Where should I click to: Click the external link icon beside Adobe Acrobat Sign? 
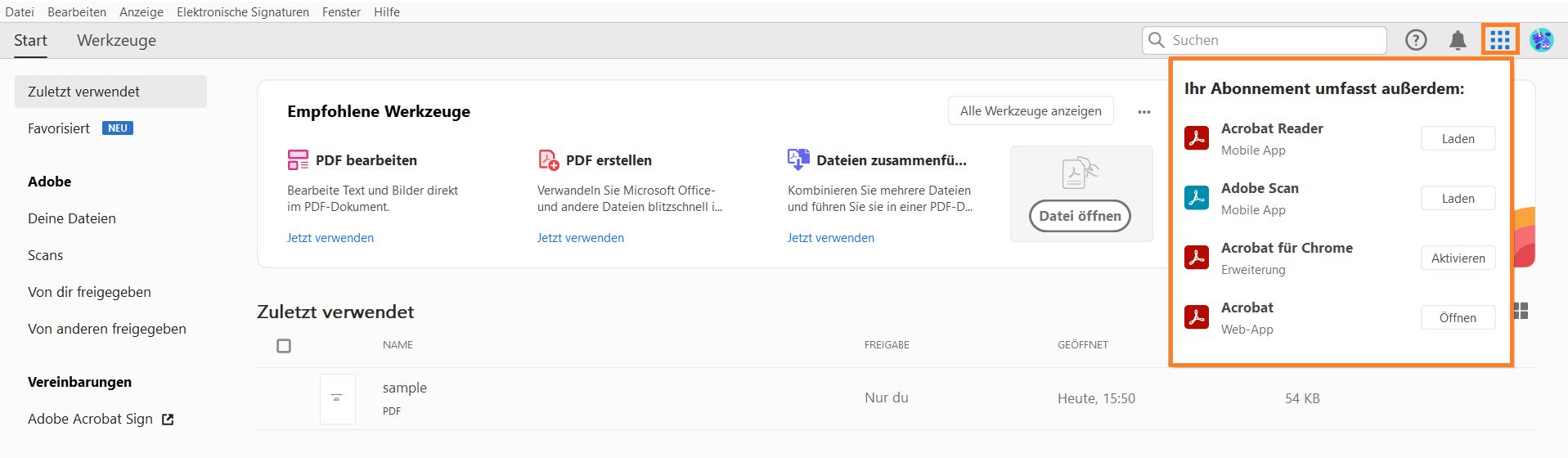click(x=168, y=420)
